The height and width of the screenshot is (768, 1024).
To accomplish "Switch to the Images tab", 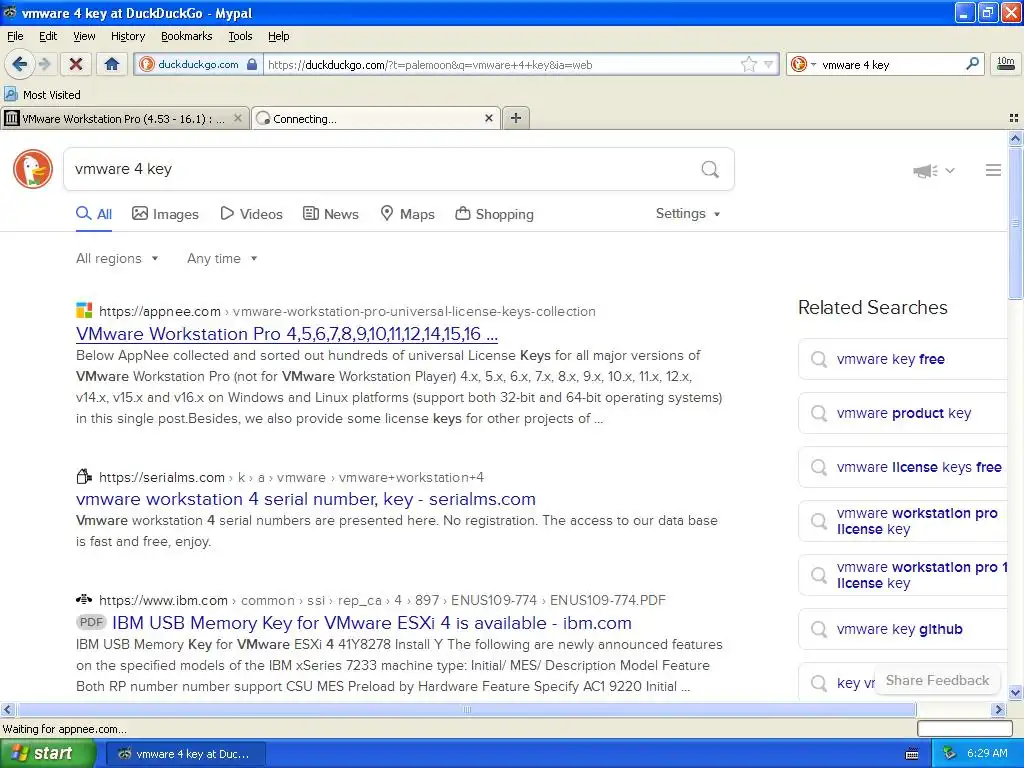I will tap(165, 214).
